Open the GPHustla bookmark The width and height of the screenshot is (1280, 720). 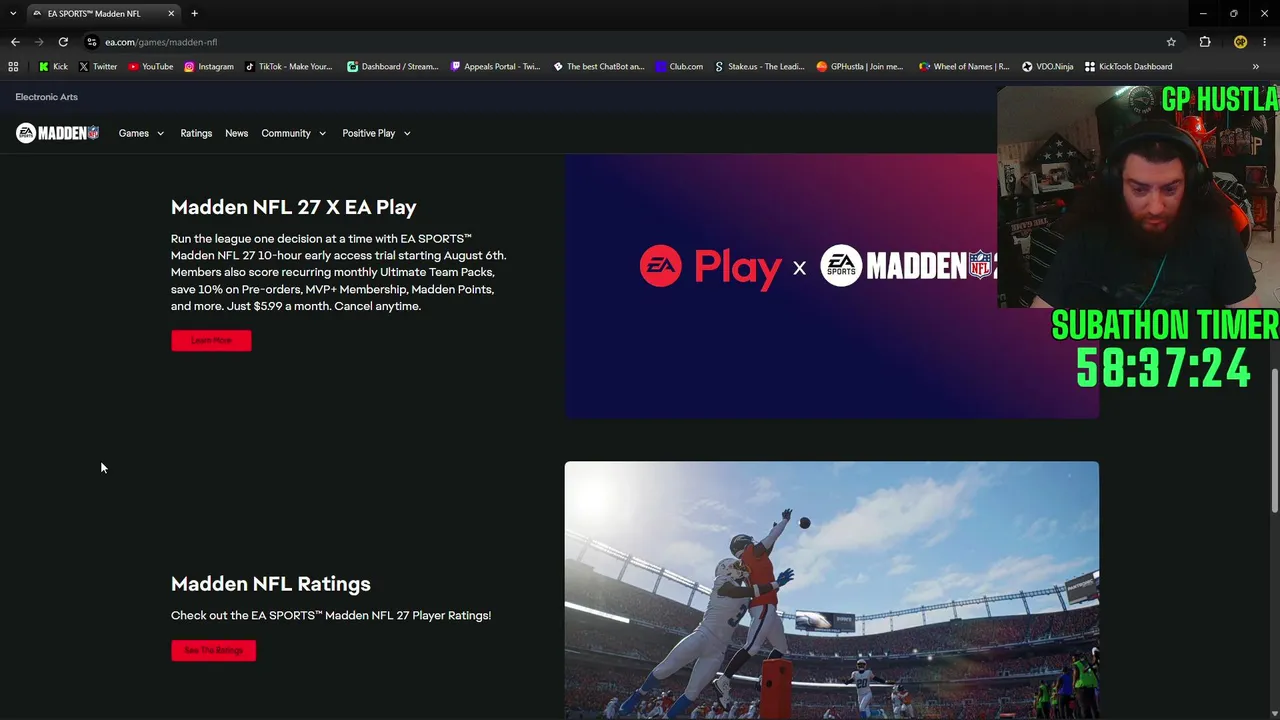[860, 67]
